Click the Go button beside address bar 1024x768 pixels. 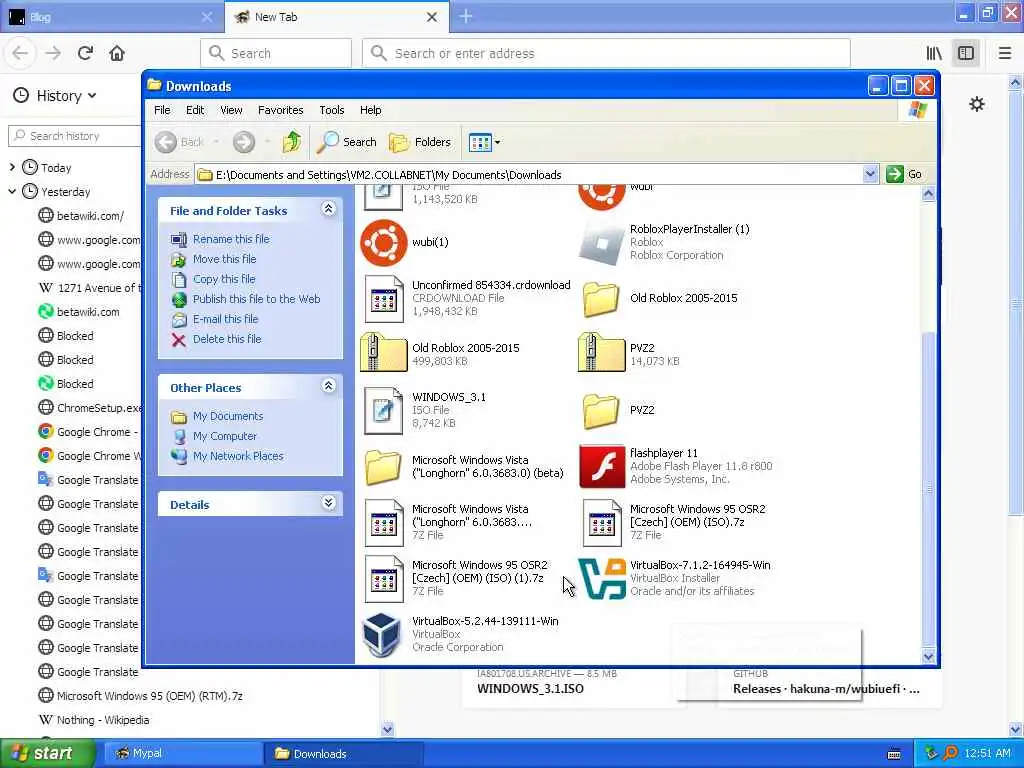[x=904, y=174]
